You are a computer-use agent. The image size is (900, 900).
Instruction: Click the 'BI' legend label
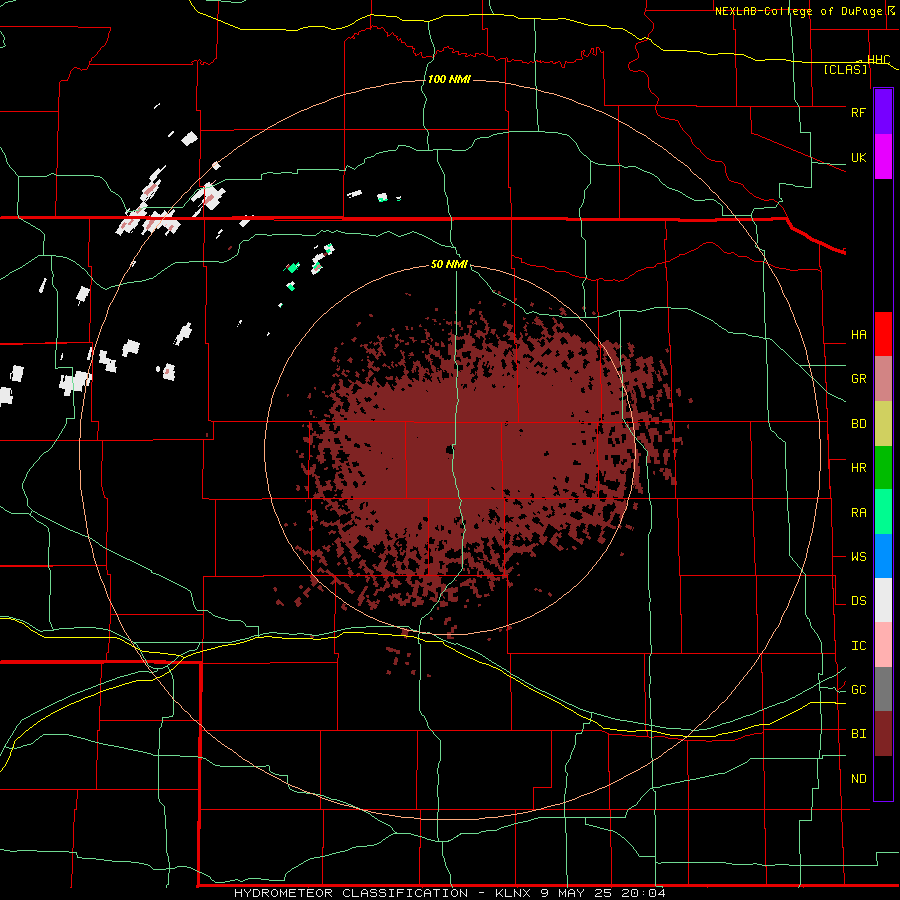(x=858, y=734)
